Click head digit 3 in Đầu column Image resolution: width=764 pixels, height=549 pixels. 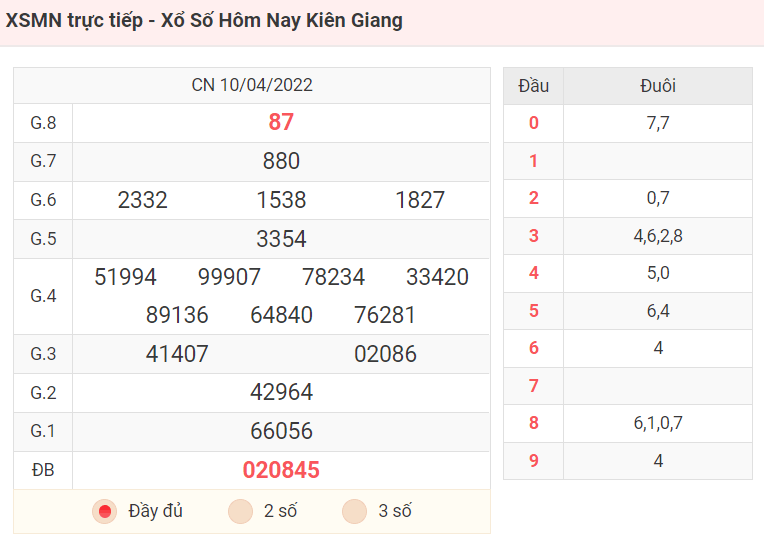click(x=534, y=236)
